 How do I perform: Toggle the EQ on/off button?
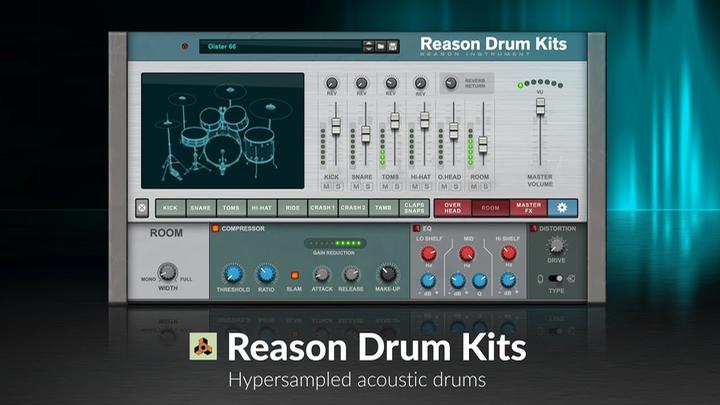point(416,228)
